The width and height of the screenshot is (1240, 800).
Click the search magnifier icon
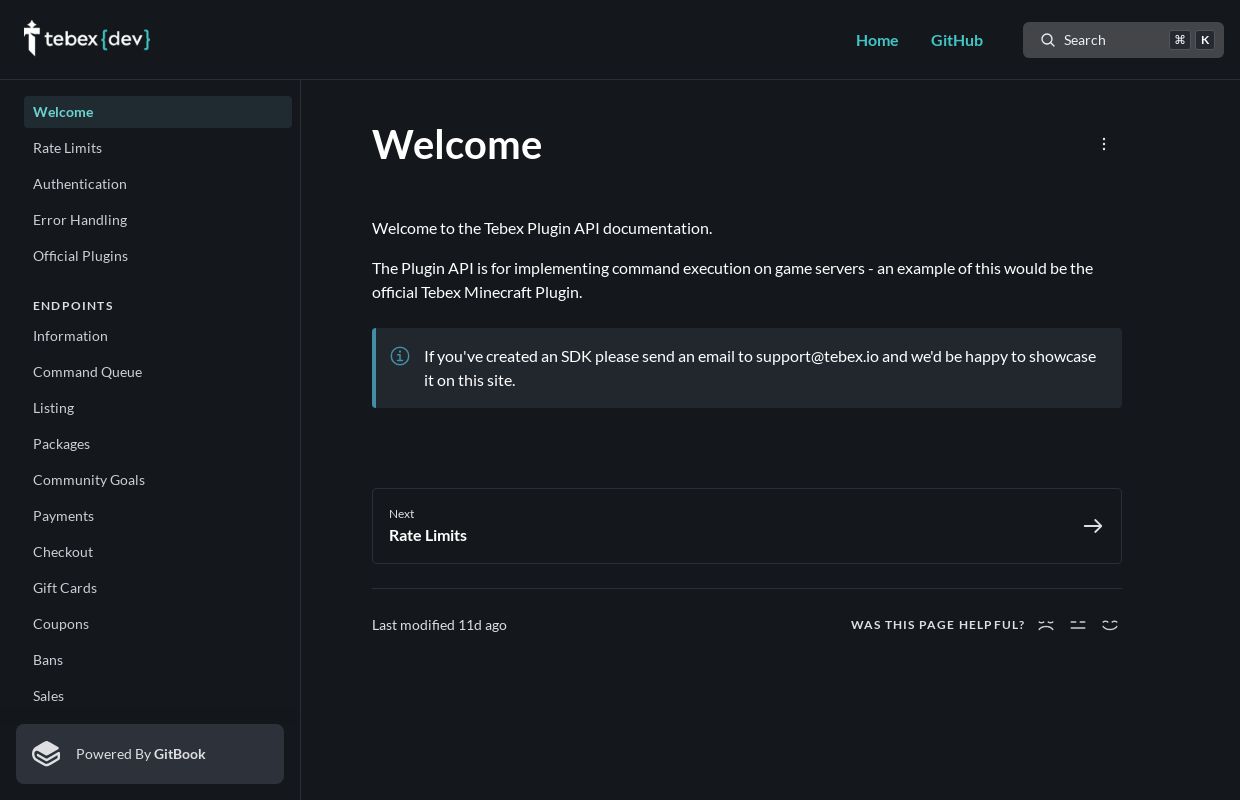click(x=1048, y=40)
